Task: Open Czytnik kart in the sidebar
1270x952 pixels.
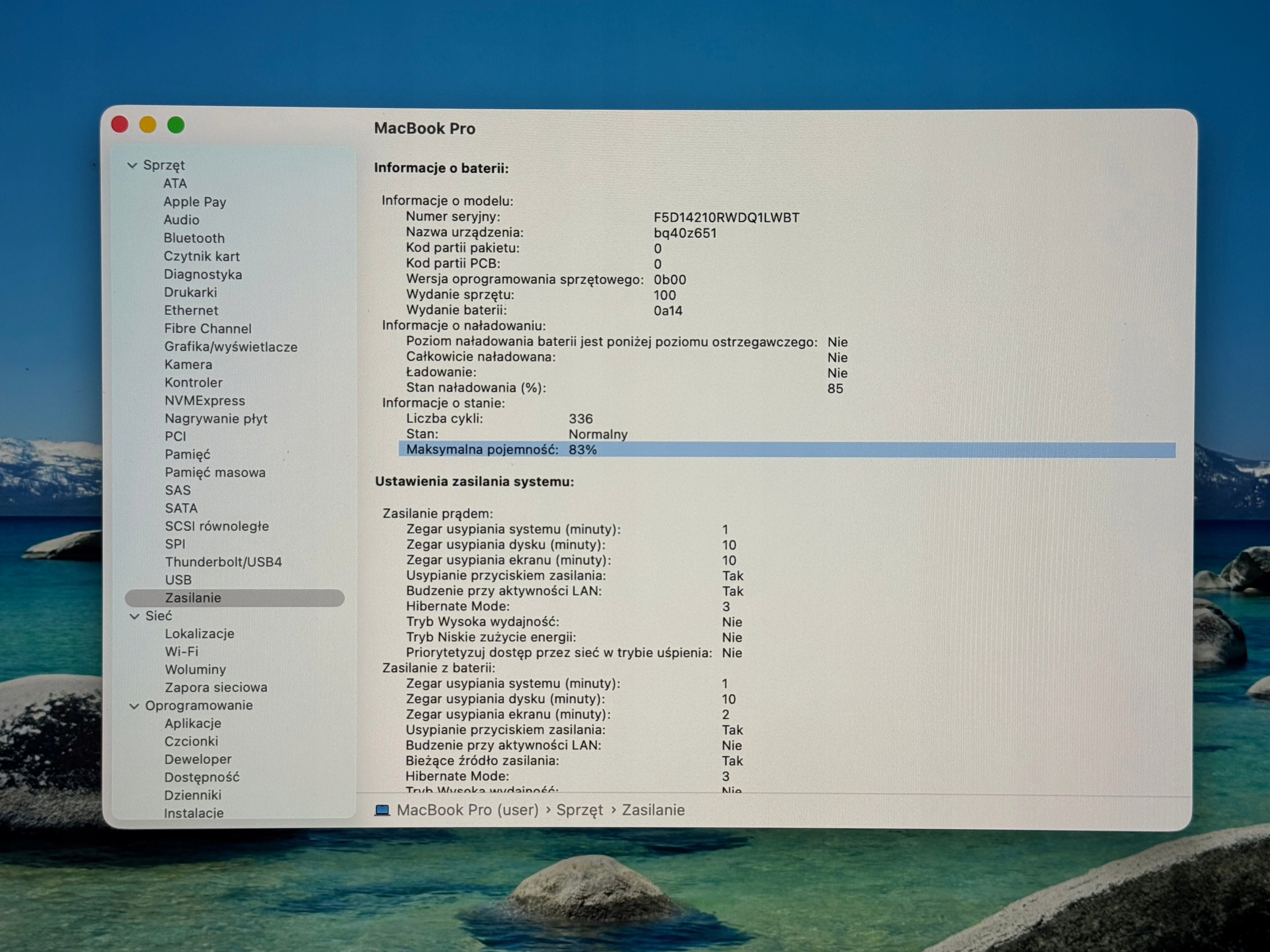Action: [x=201, y=256]
